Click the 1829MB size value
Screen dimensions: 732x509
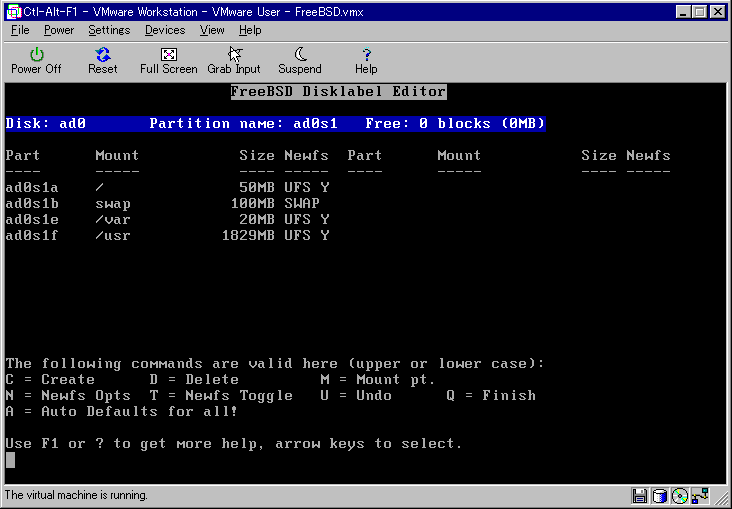[x=248, y=235]
